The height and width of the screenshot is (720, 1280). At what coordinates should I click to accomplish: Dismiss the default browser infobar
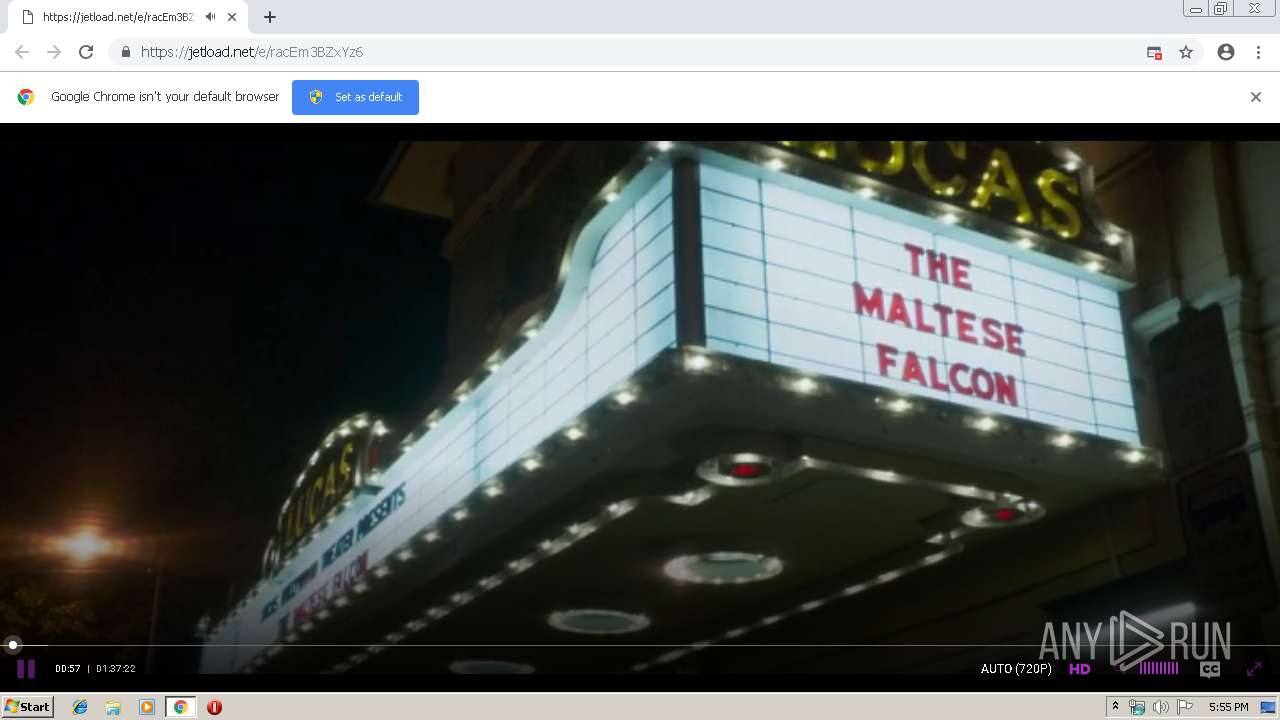pos(1256,97)
